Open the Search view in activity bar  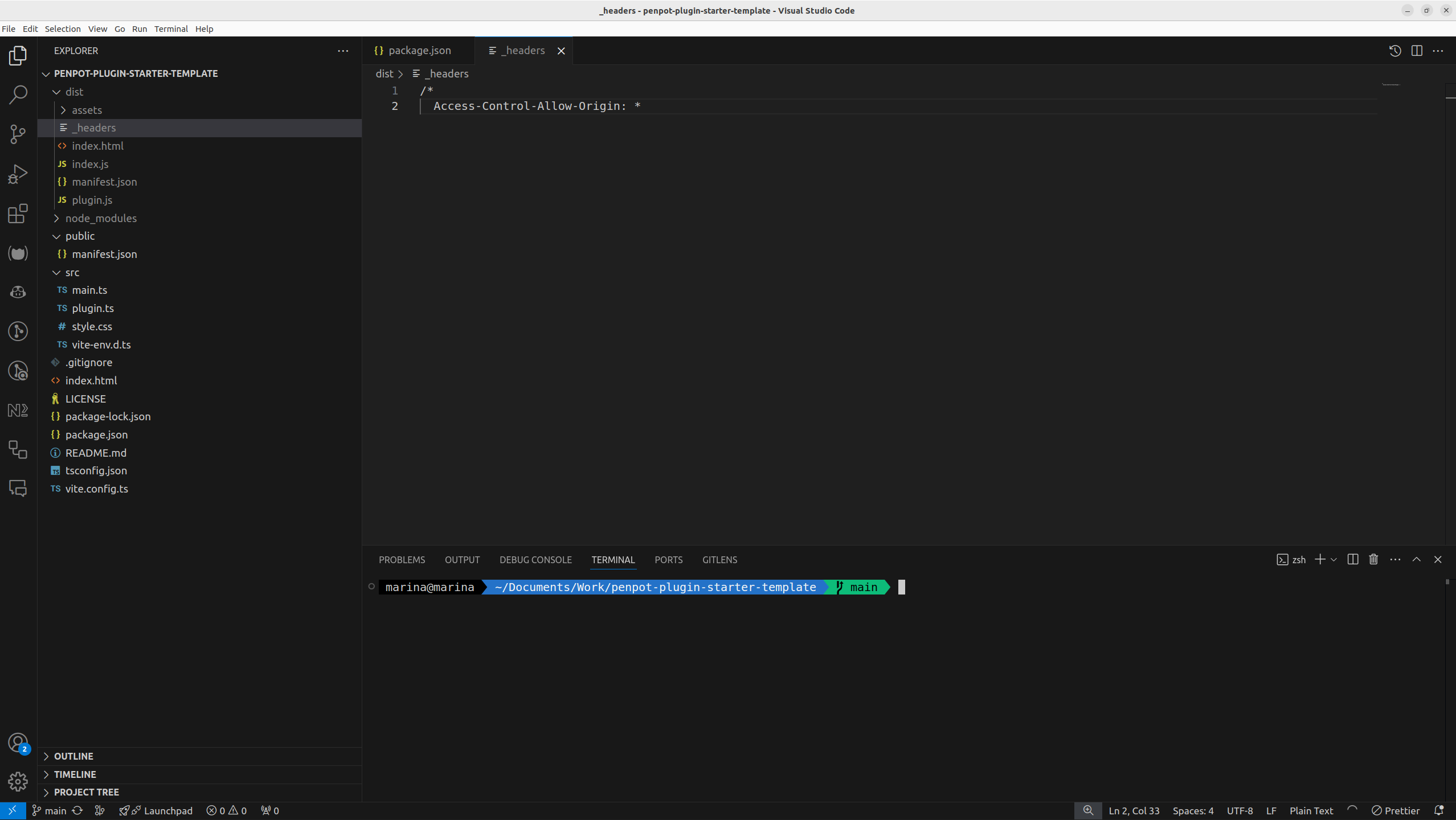coord(18,95)
